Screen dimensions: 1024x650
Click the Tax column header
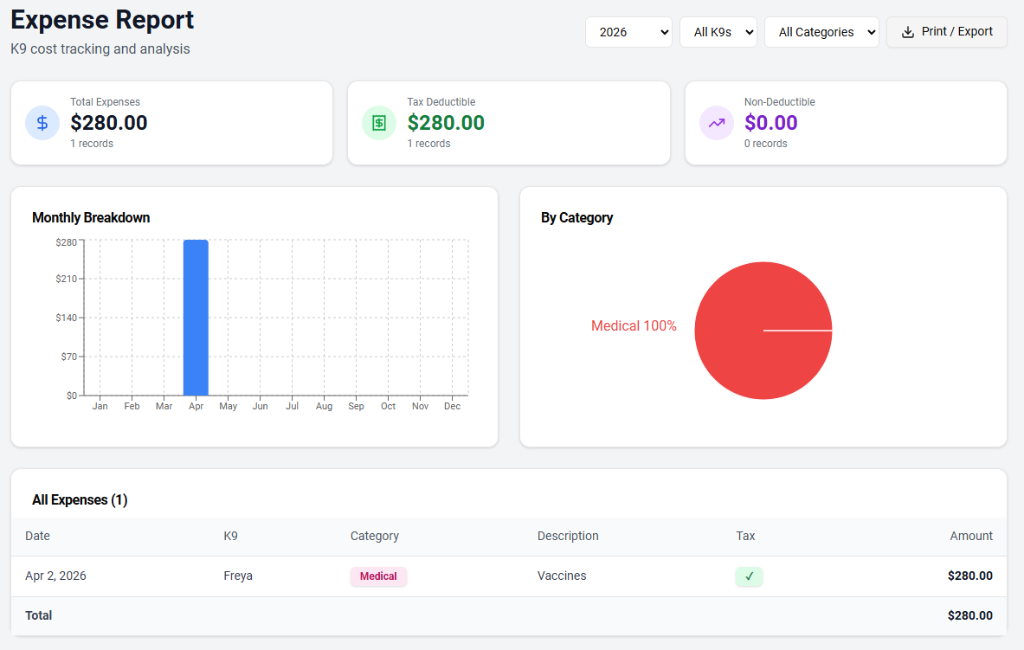point(745,536)
